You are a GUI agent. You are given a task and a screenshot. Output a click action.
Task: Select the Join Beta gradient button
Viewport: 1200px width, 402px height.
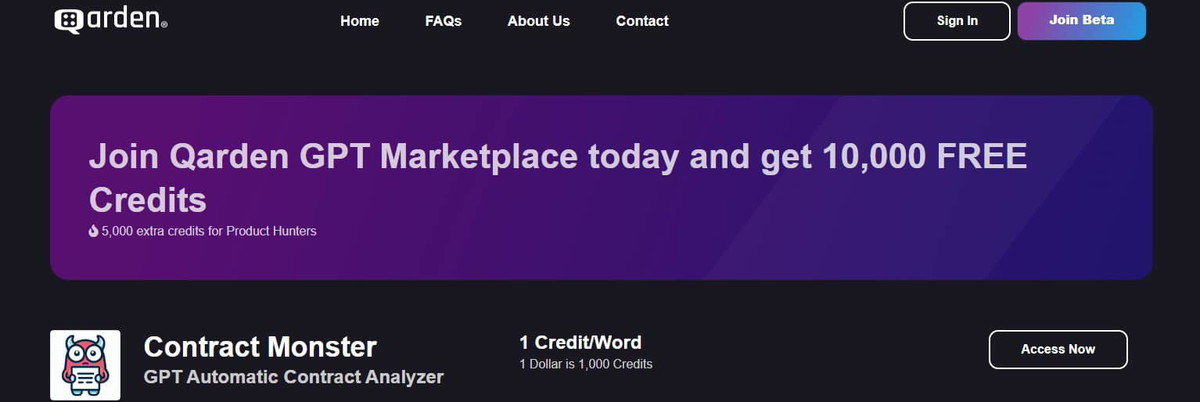pos(1081,21)
